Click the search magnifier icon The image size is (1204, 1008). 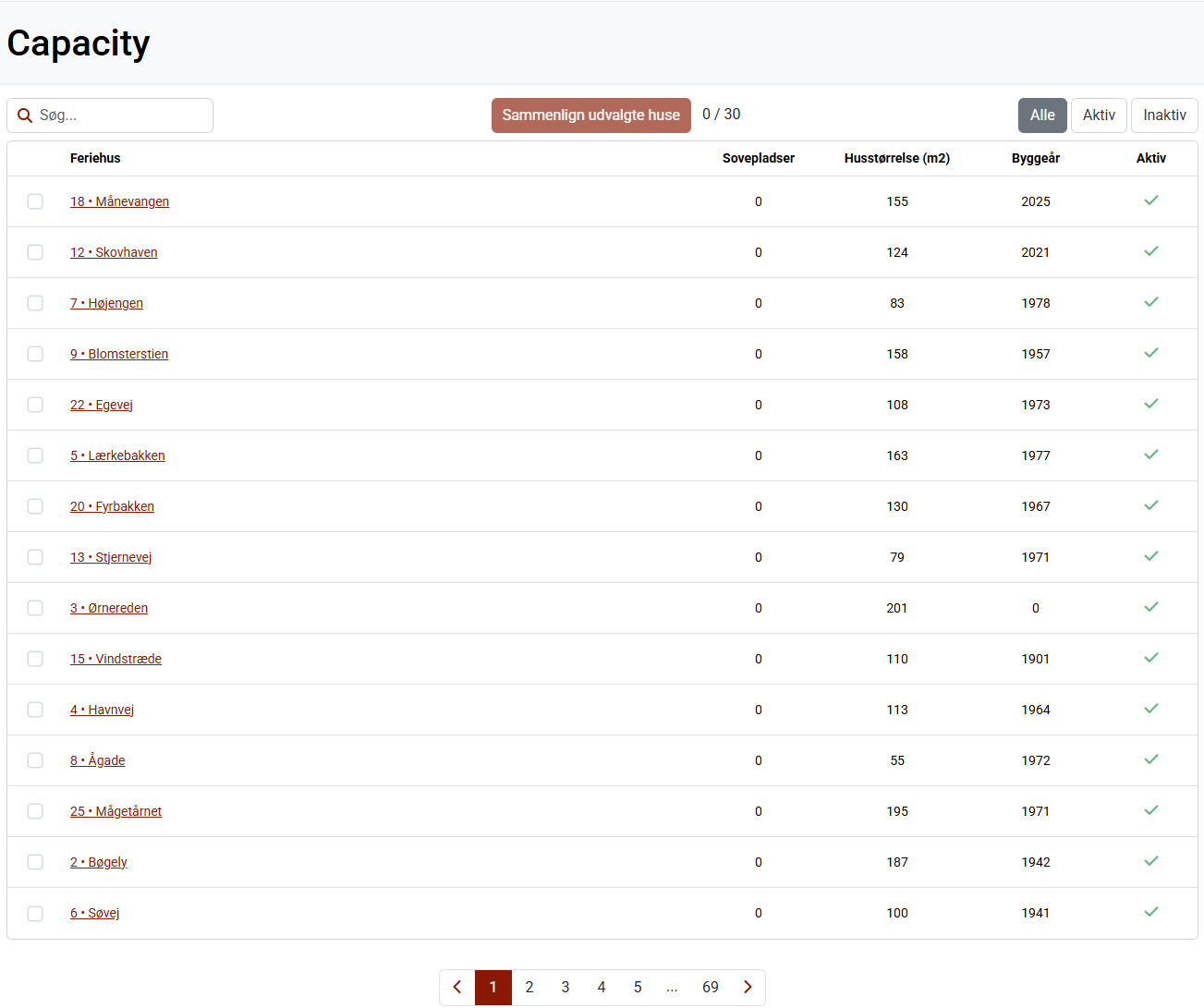click(x=25, y=115)
